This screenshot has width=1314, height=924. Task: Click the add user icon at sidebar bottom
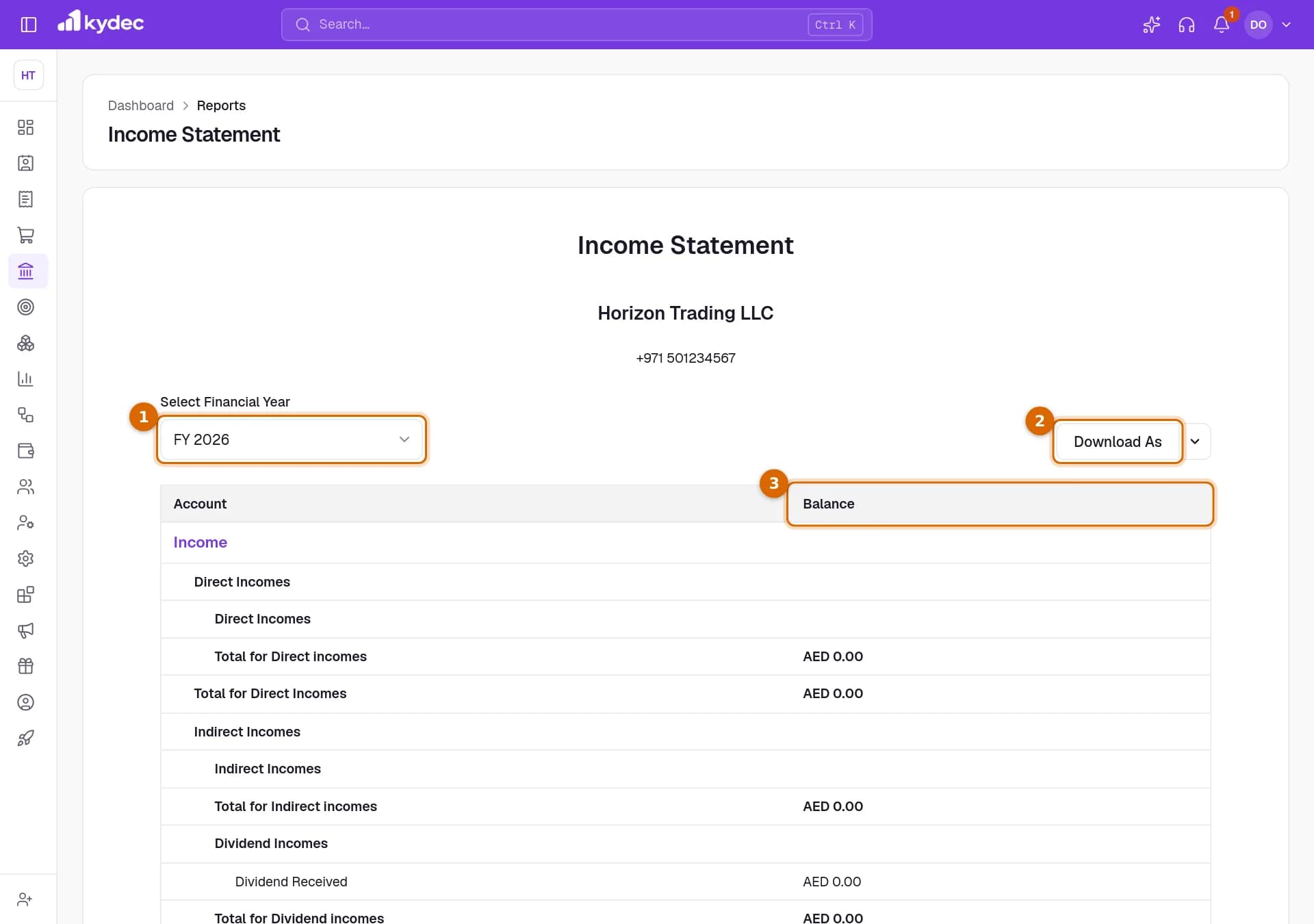[x=25, y=899]
